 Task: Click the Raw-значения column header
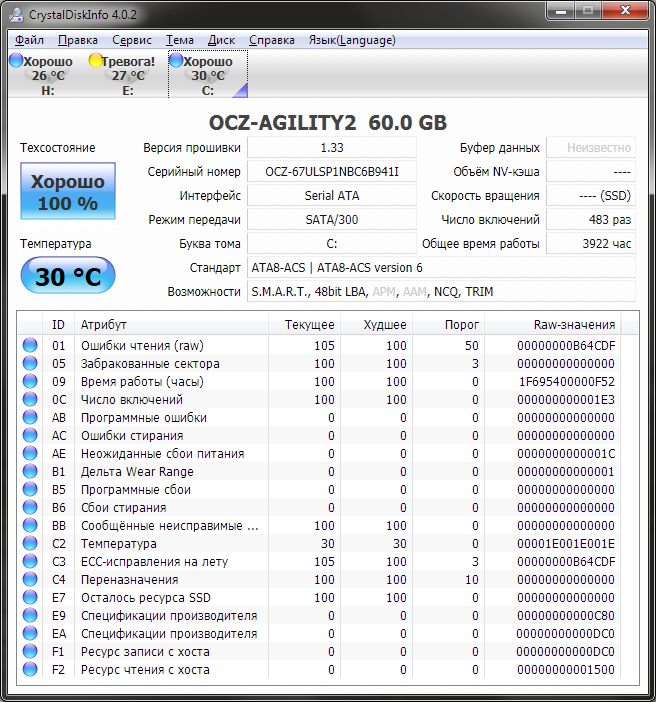[566, 325]
